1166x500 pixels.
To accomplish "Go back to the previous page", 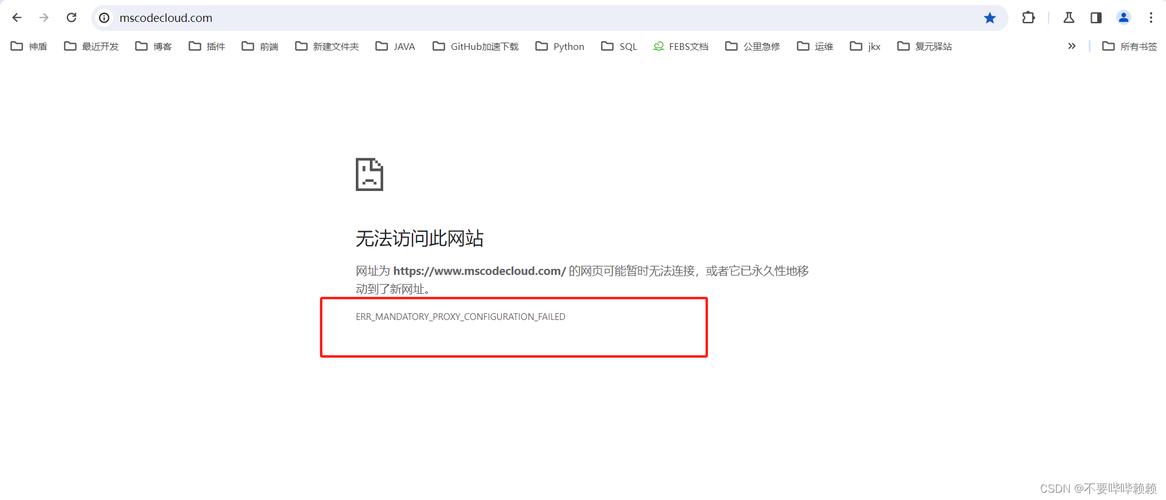I will [17, 18].
